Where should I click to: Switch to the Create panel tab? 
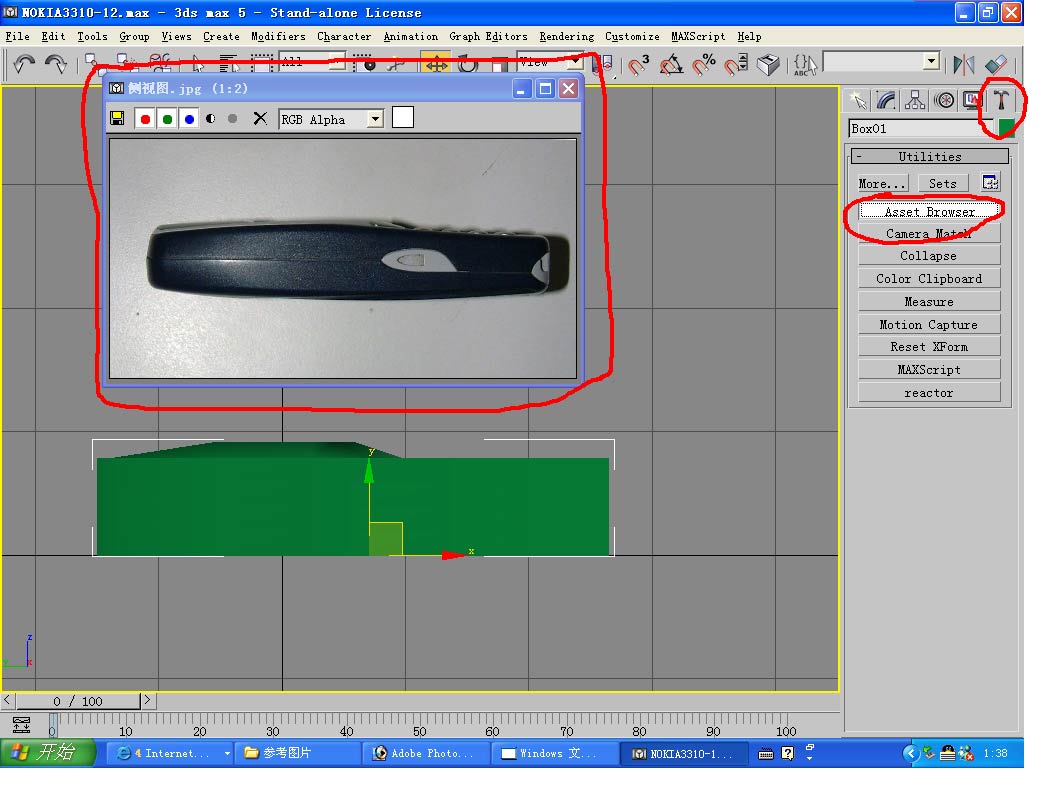(857, 100)
